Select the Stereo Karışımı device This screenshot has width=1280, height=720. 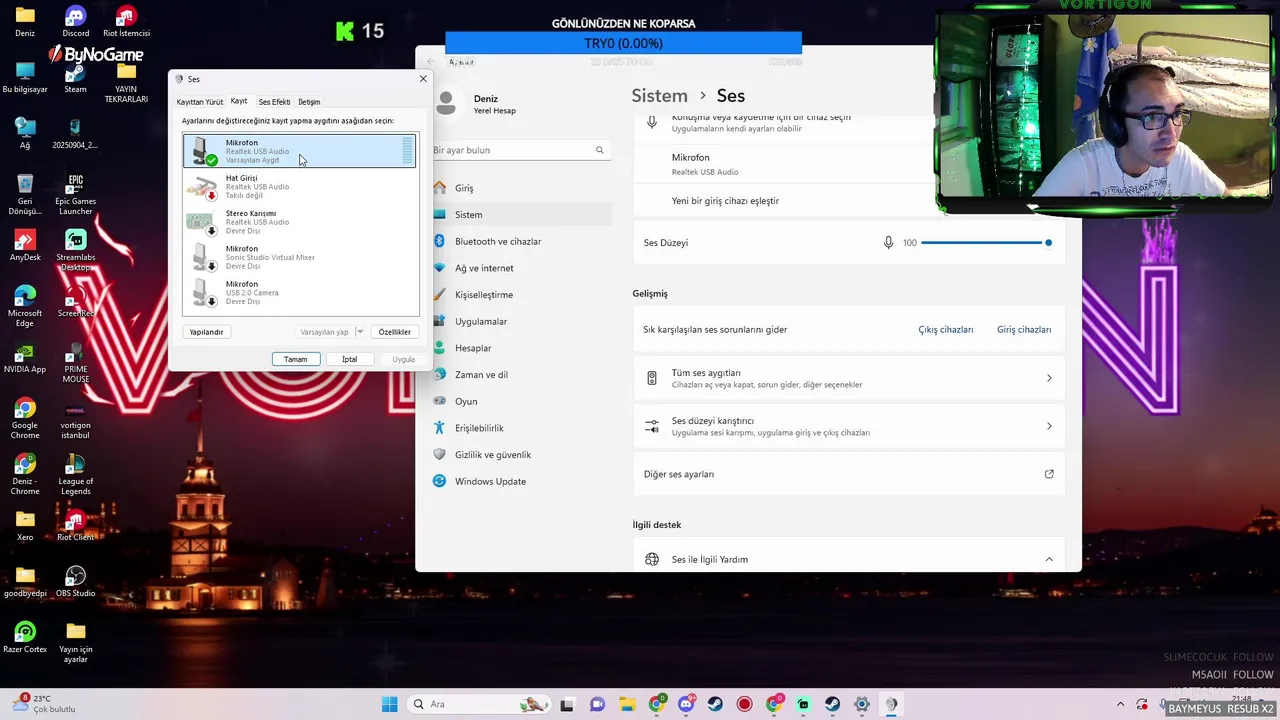299,222
